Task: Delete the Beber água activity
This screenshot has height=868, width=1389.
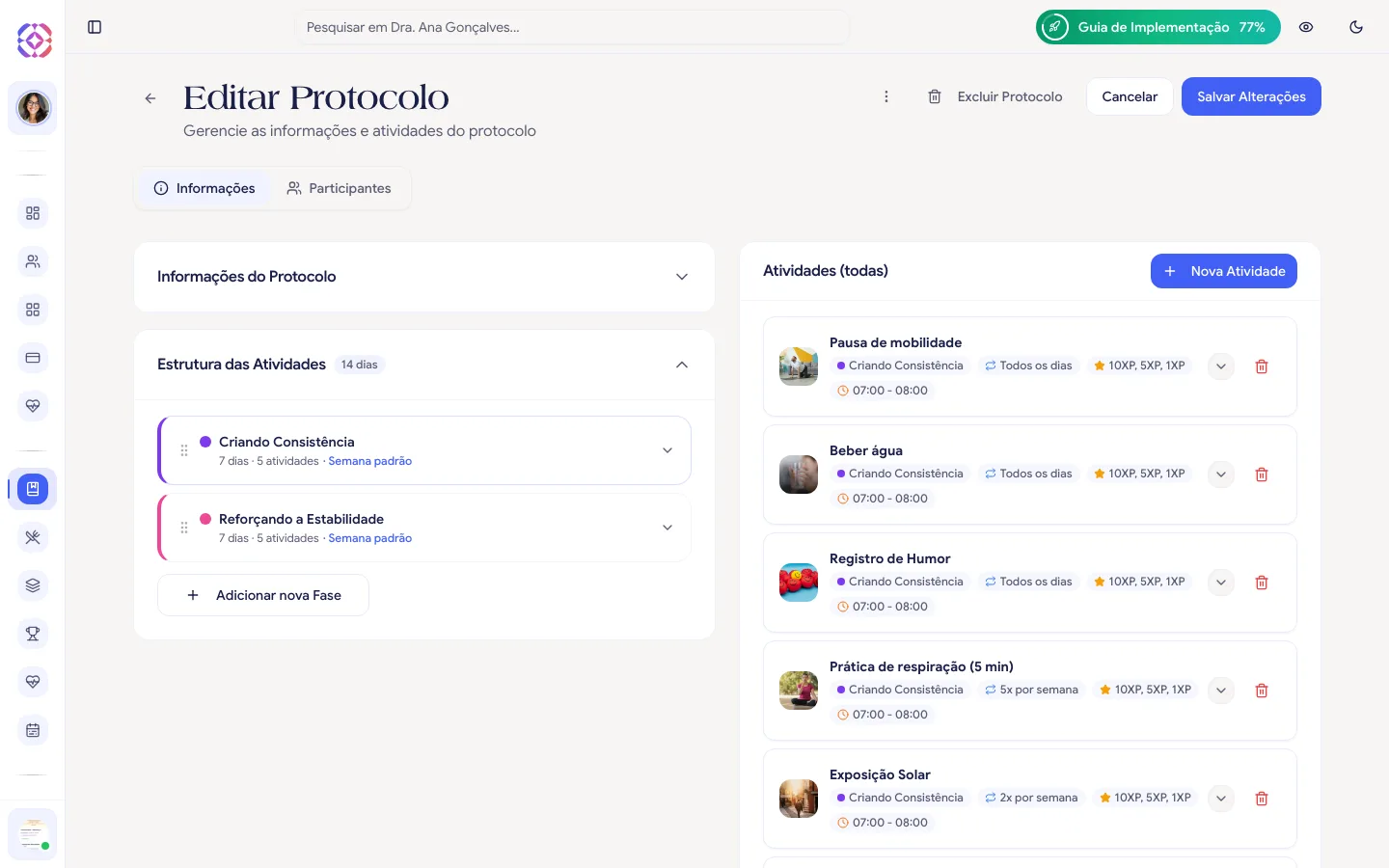Action: 1262,475
